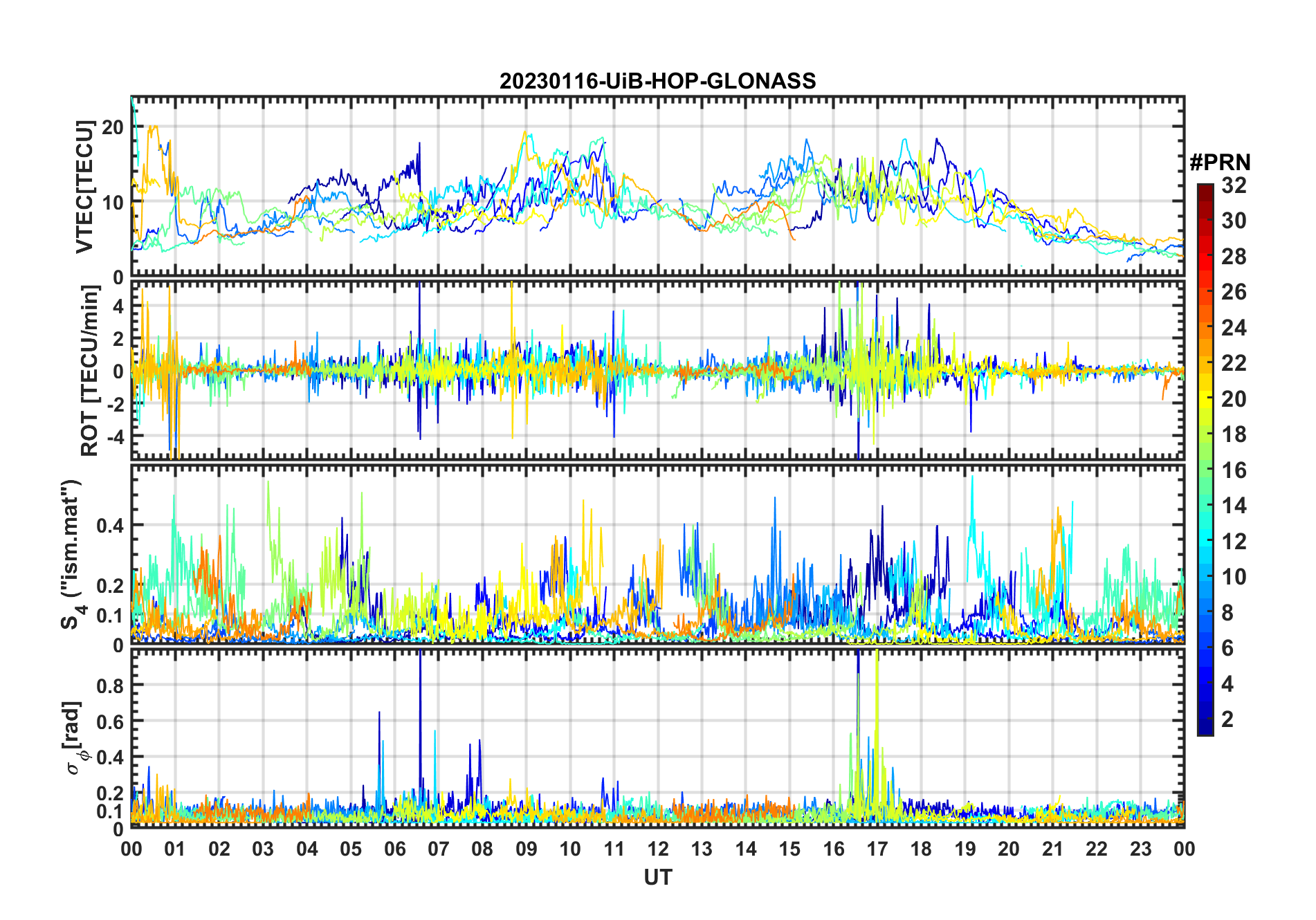The image size is (1316, 920).
Task: Click colorbar tick label 28
Action: click(1234, 256)
